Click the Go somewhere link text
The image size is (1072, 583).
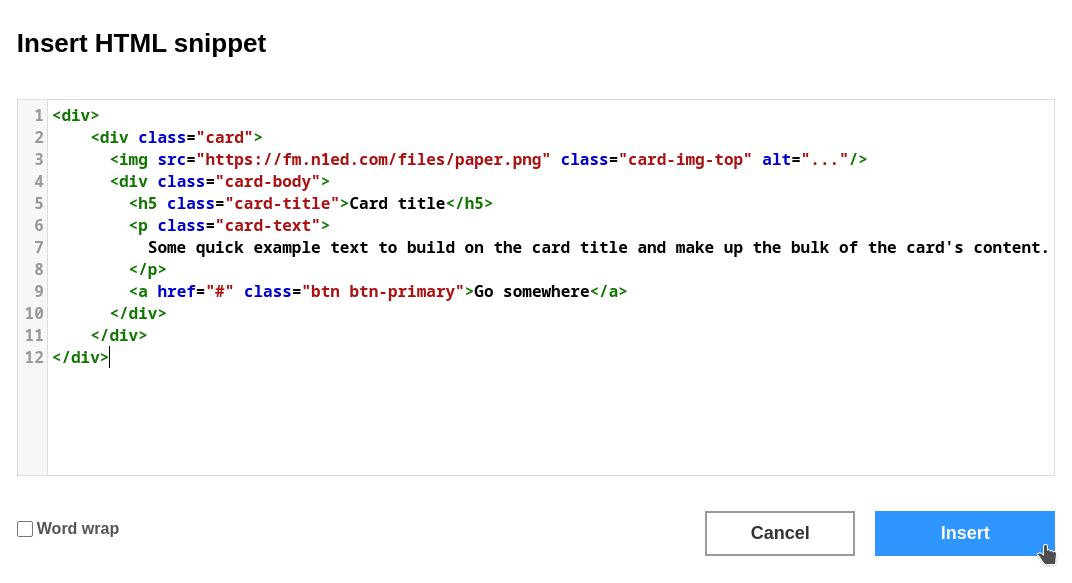pos(531,291)
